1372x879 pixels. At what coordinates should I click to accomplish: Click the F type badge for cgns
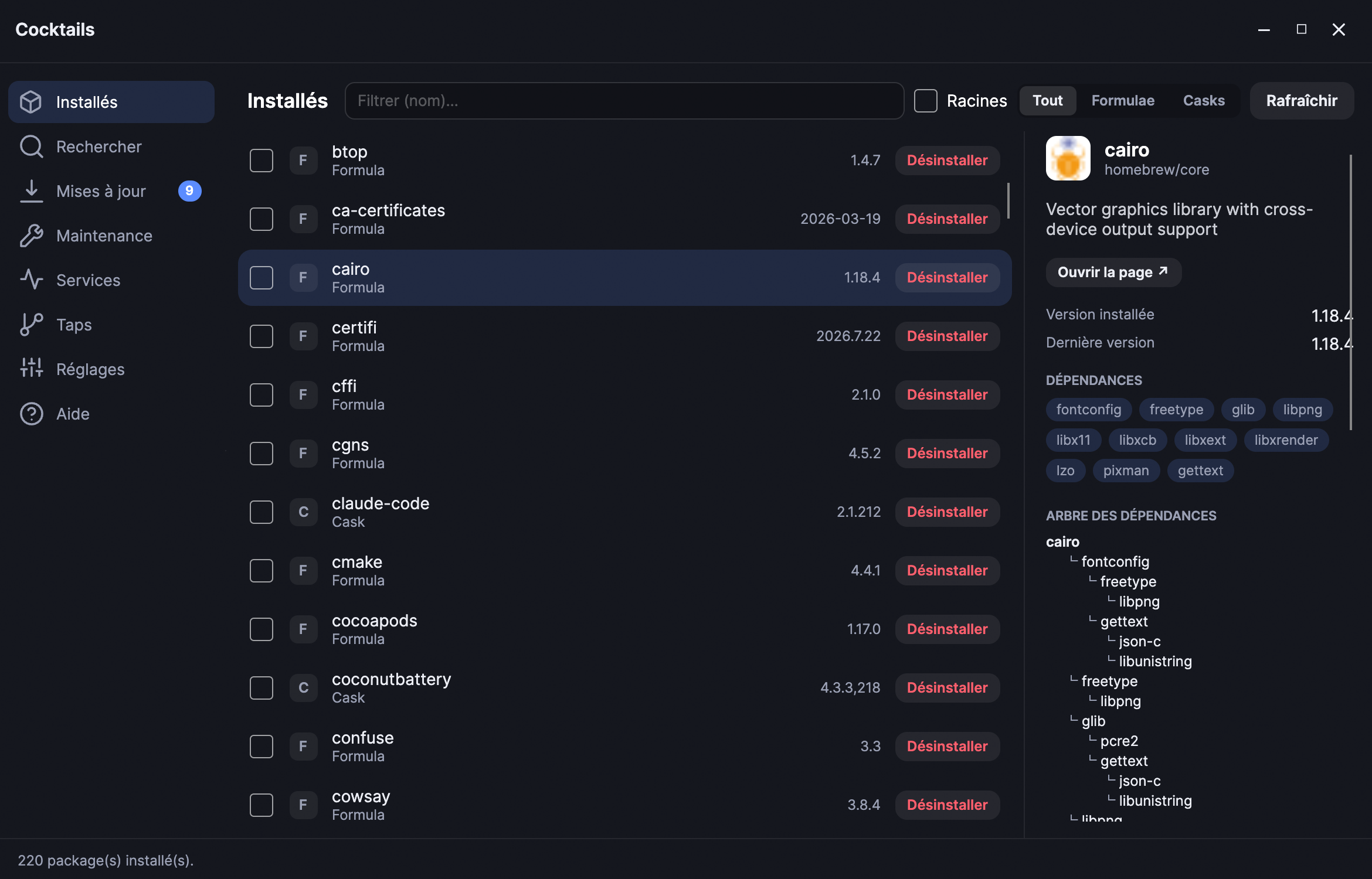[303, 454]
